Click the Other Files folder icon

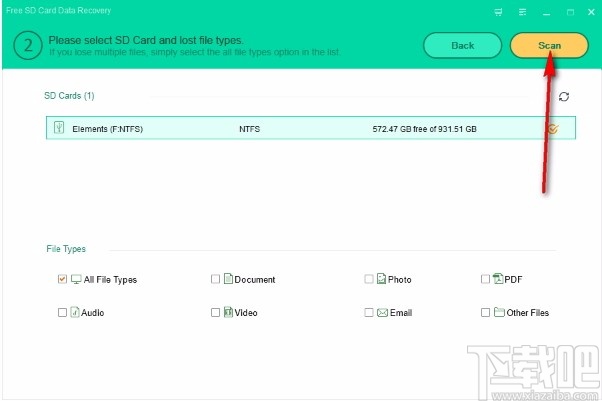499,312
